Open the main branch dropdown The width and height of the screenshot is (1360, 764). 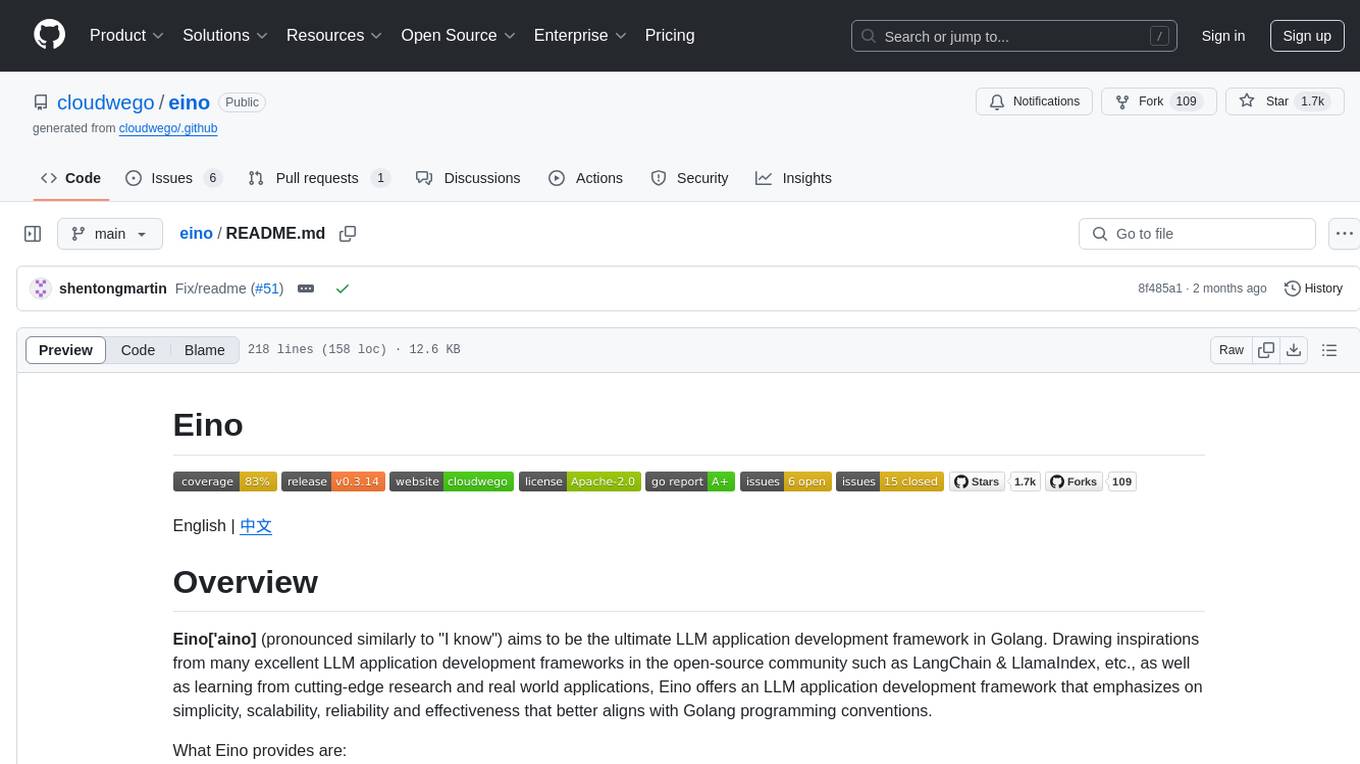click(109, 234)
